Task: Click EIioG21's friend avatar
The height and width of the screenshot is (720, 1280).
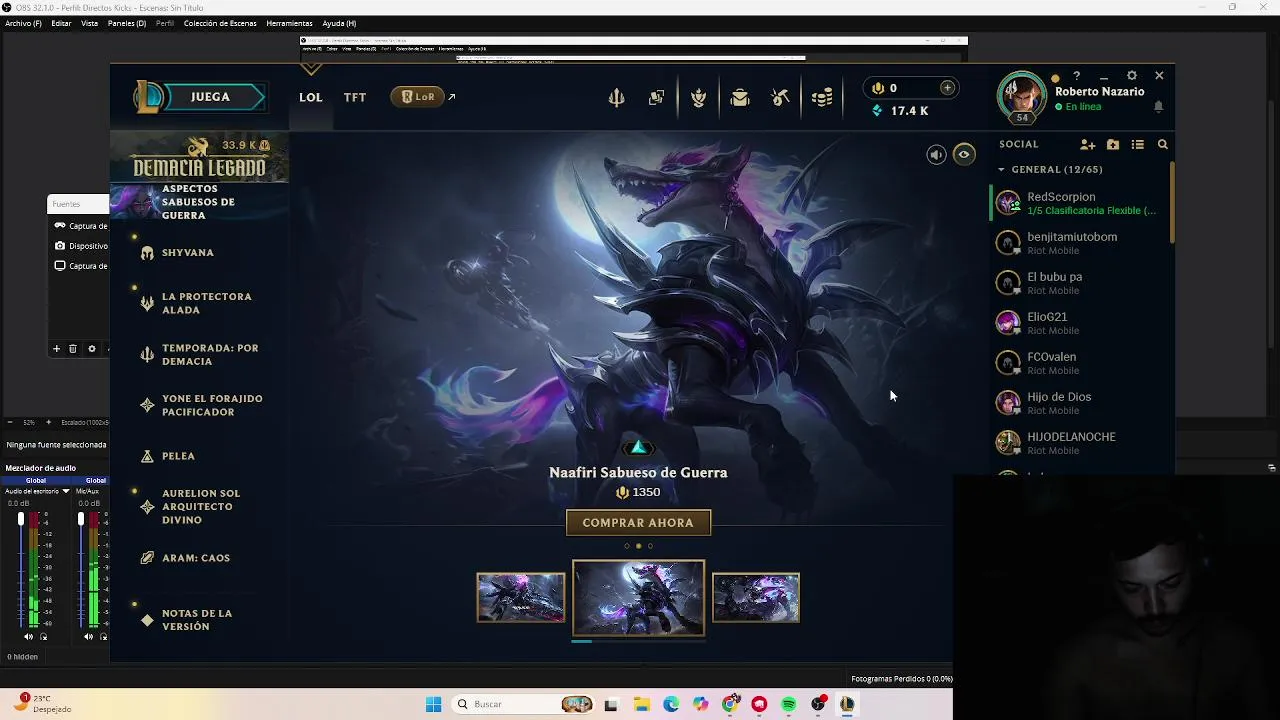Action: (1008, 323)
